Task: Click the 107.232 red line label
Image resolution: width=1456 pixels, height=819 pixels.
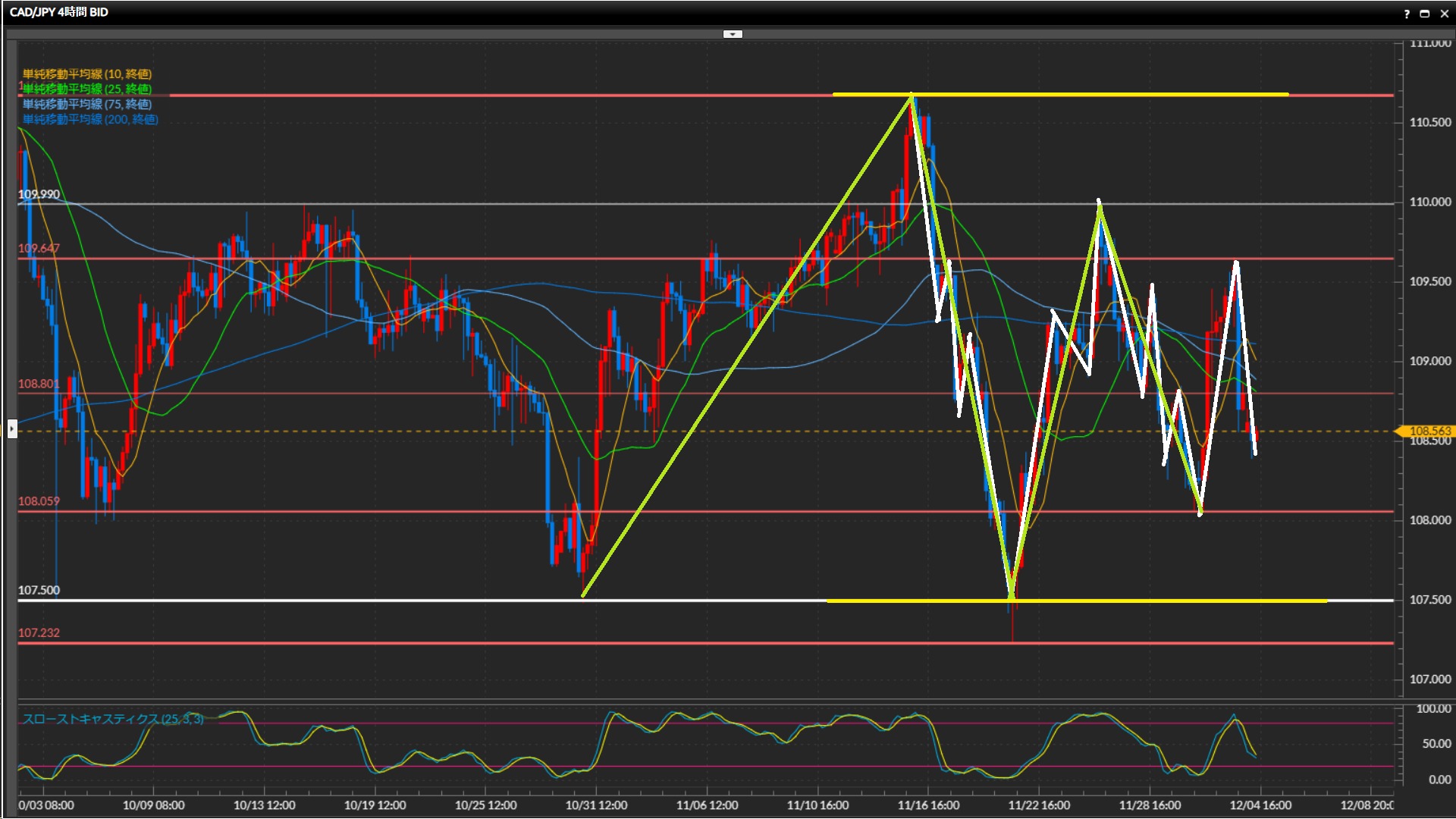Action: point(39,632)
